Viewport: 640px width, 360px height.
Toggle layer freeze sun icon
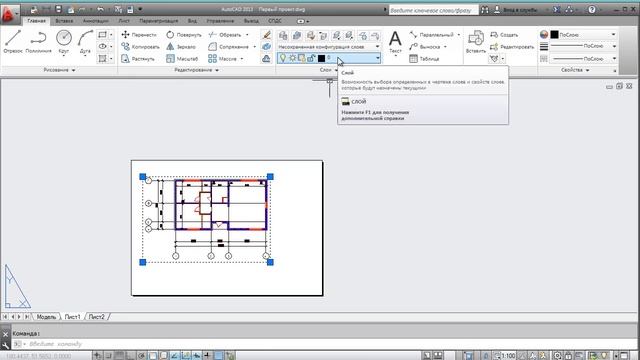pyautogui.click(x=292, y=58)
